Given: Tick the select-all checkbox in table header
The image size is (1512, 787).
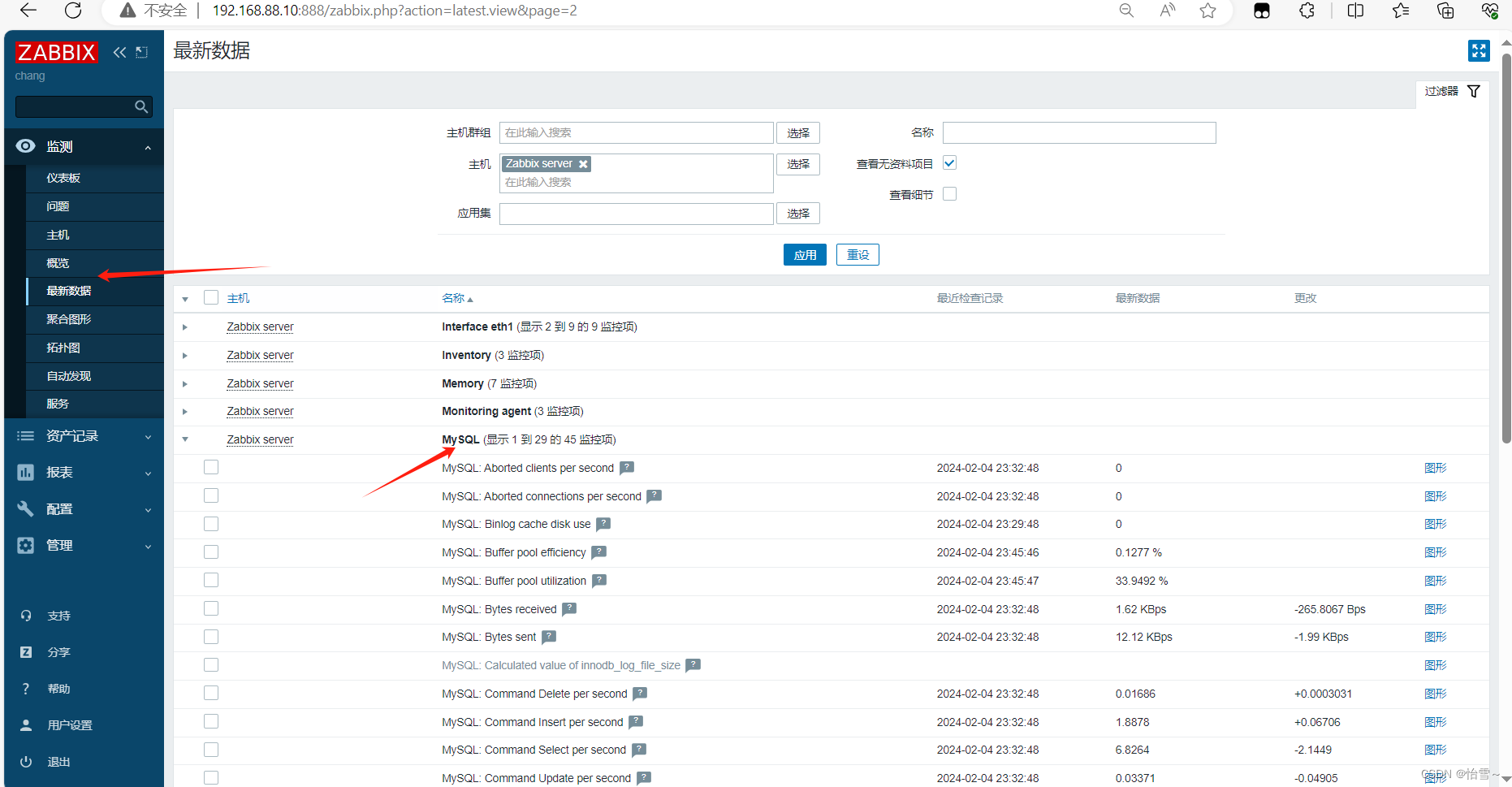Looking at the screenshot, I should pos(211,298).
